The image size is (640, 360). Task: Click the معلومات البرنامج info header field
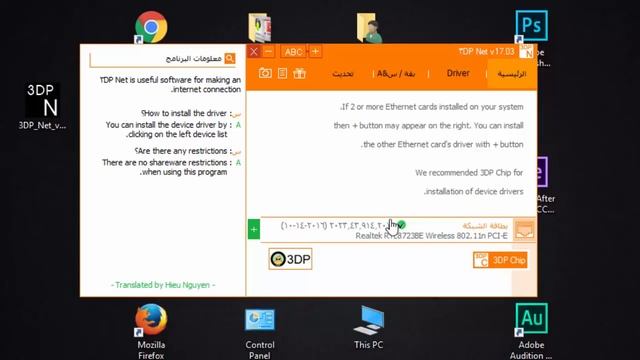(163, 59)
